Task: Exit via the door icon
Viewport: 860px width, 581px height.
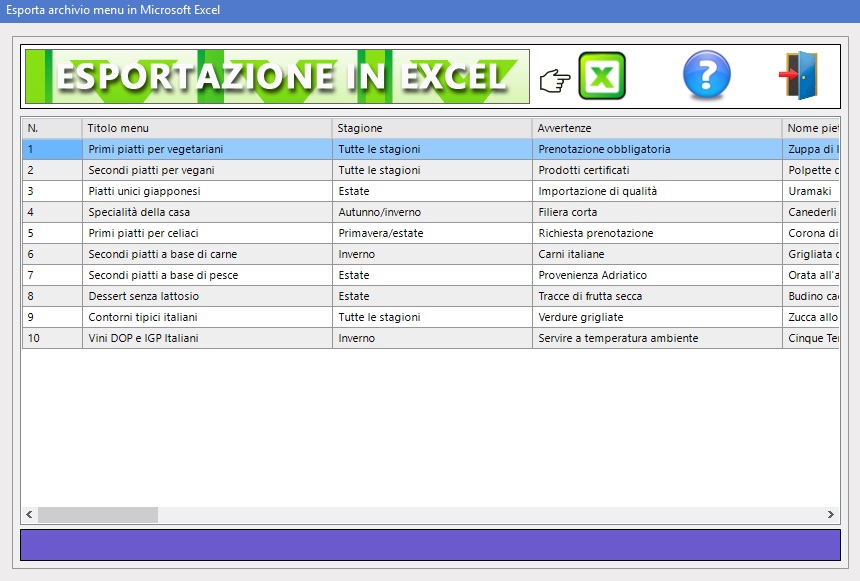Action: (x=799, y=76)
